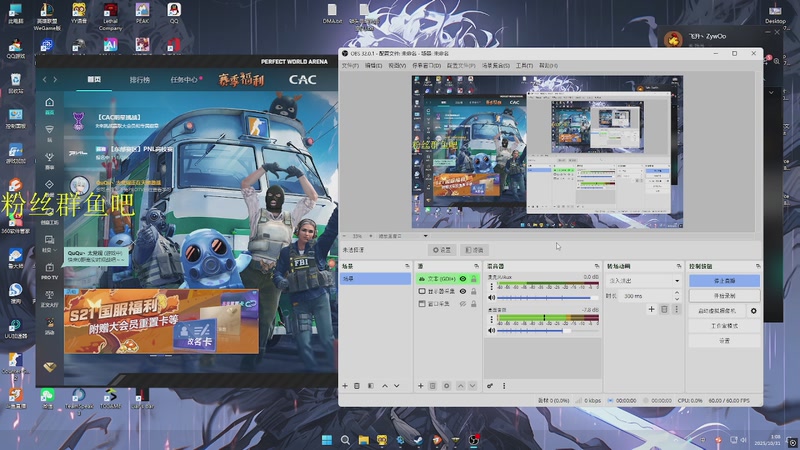Toggle visibility of Text (GDI+) source

(463, 279)
